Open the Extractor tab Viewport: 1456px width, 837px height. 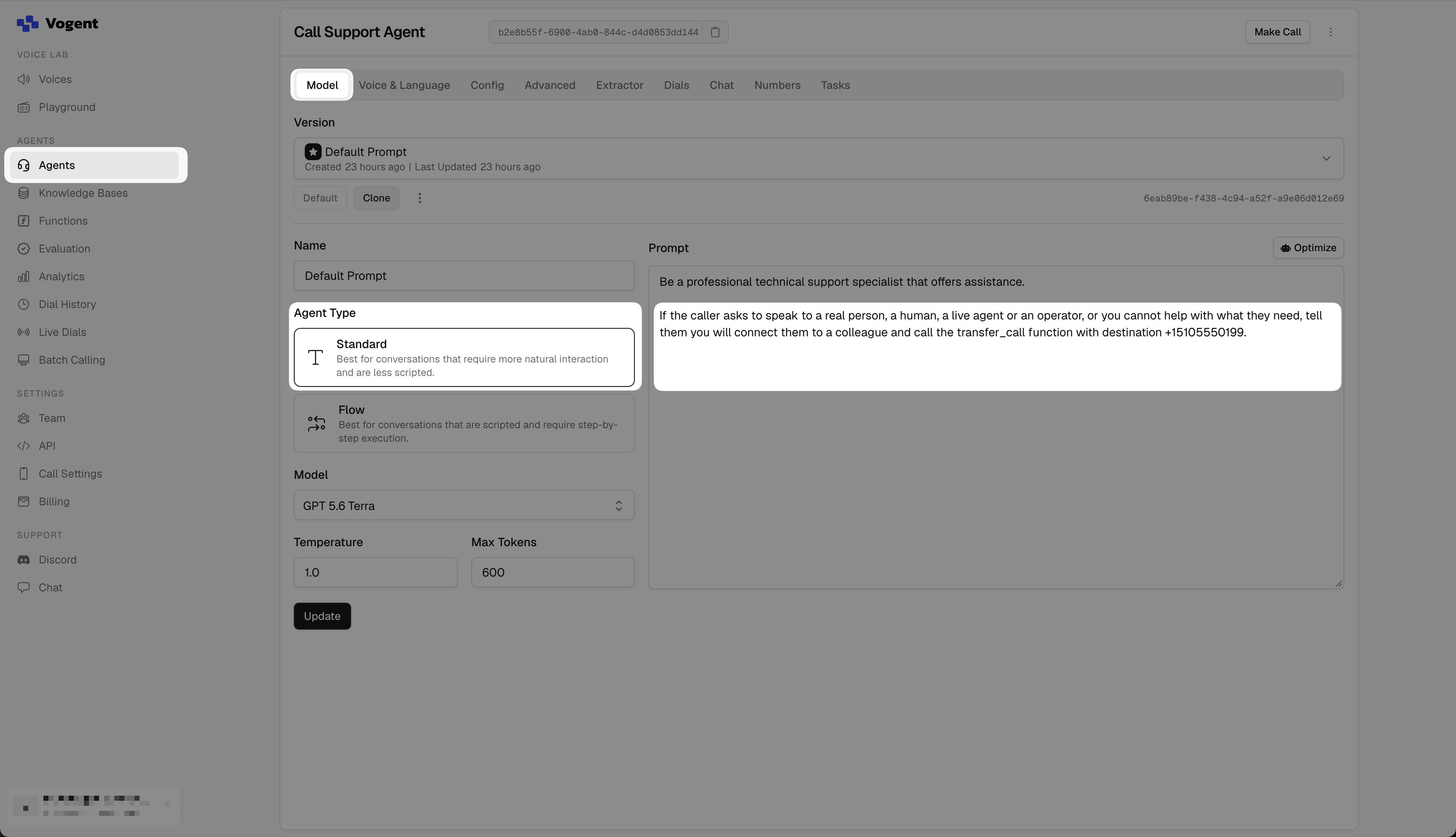(x=619, y=85)
